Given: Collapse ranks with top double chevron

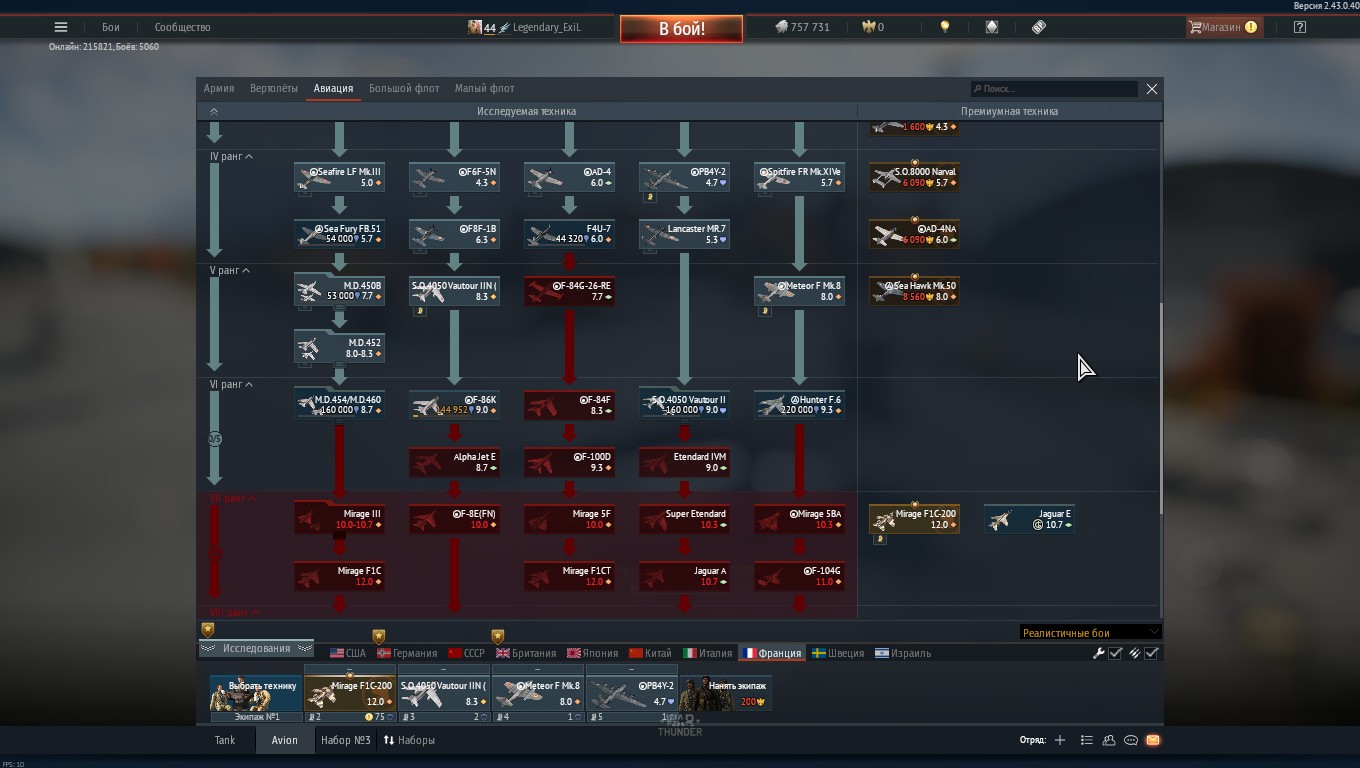Looking at the screenshot, I should 214,111.
